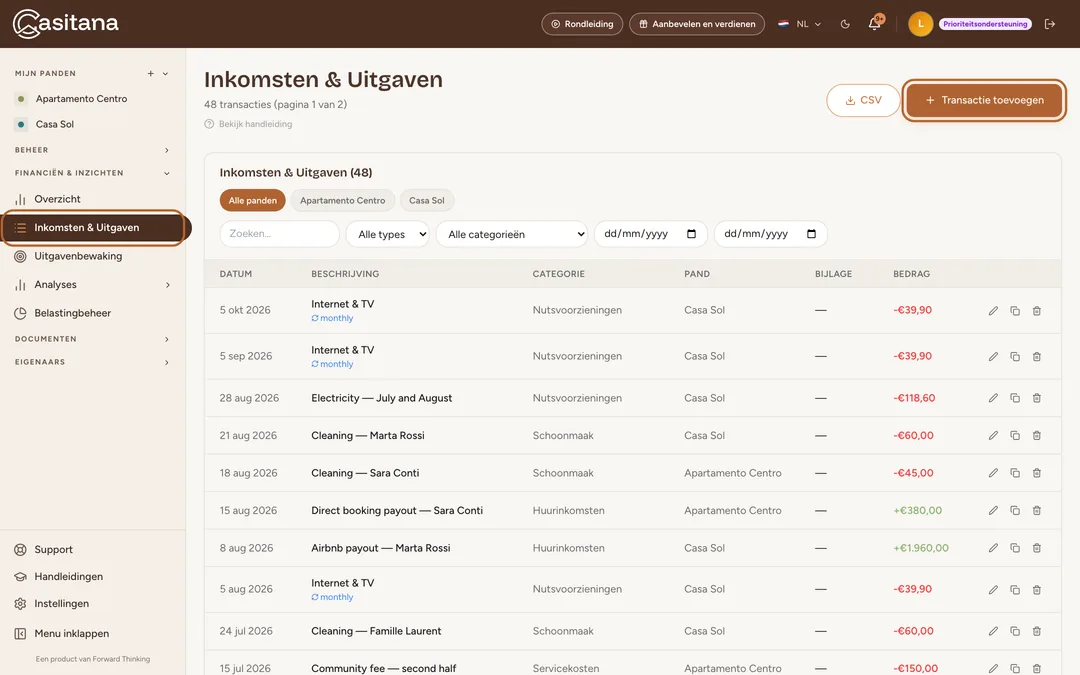
Task: Click the Datum column header
Action: (236, 274)
